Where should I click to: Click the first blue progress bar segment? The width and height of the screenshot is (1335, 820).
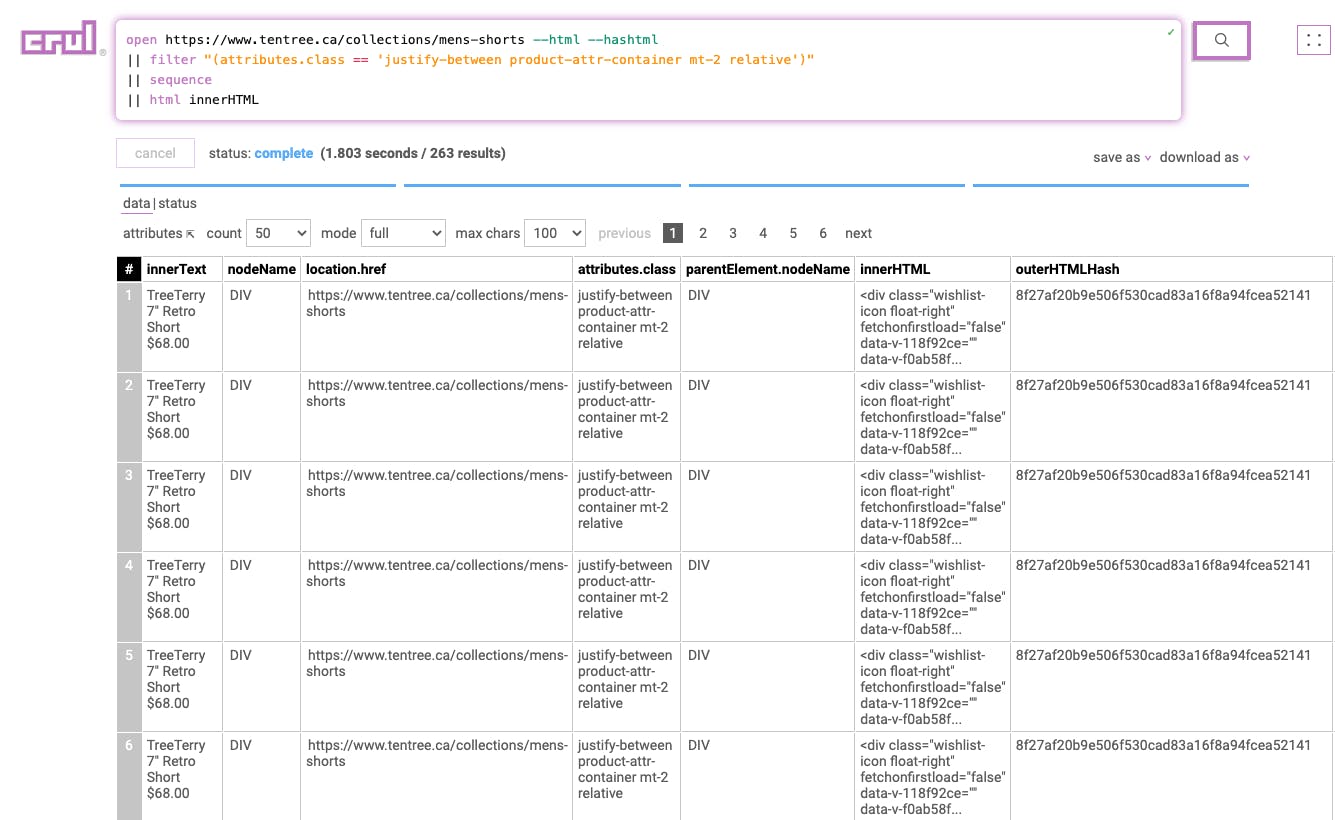point(258,185)
